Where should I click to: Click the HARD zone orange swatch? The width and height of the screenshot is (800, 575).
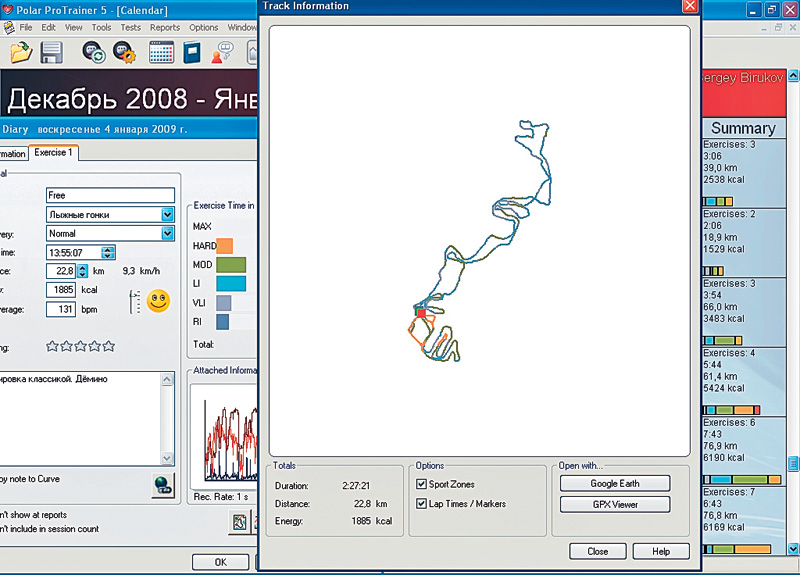click(x=224, y=246)
